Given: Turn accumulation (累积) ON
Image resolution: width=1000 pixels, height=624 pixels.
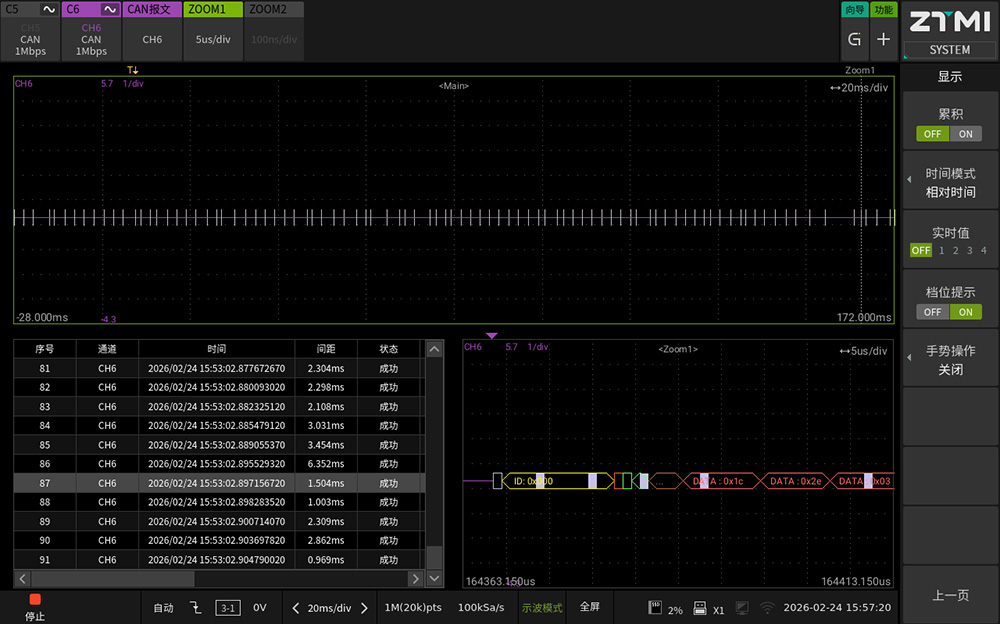Looking at the screenshot, I should [966, 134].
